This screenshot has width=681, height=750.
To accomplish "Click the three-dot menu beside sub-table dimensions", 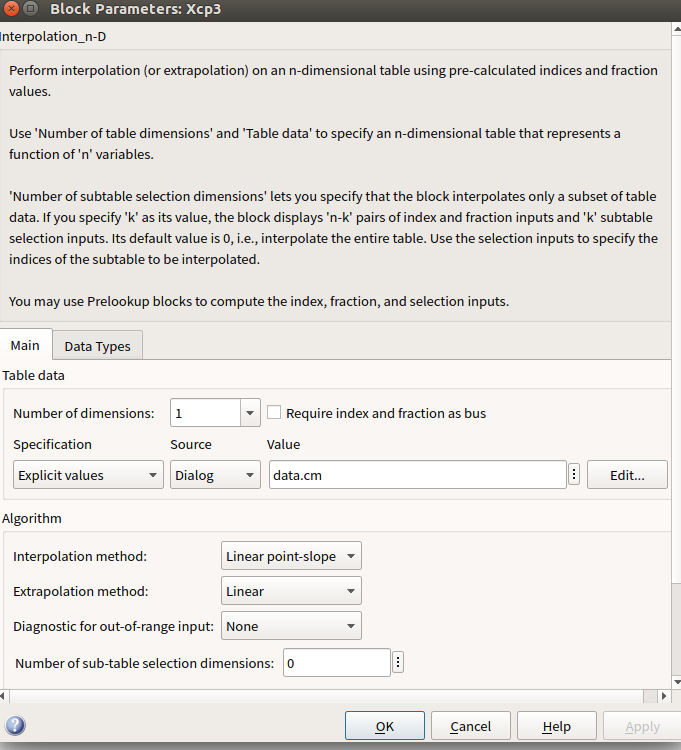I will pyautogui.click(x=398, y=662).
